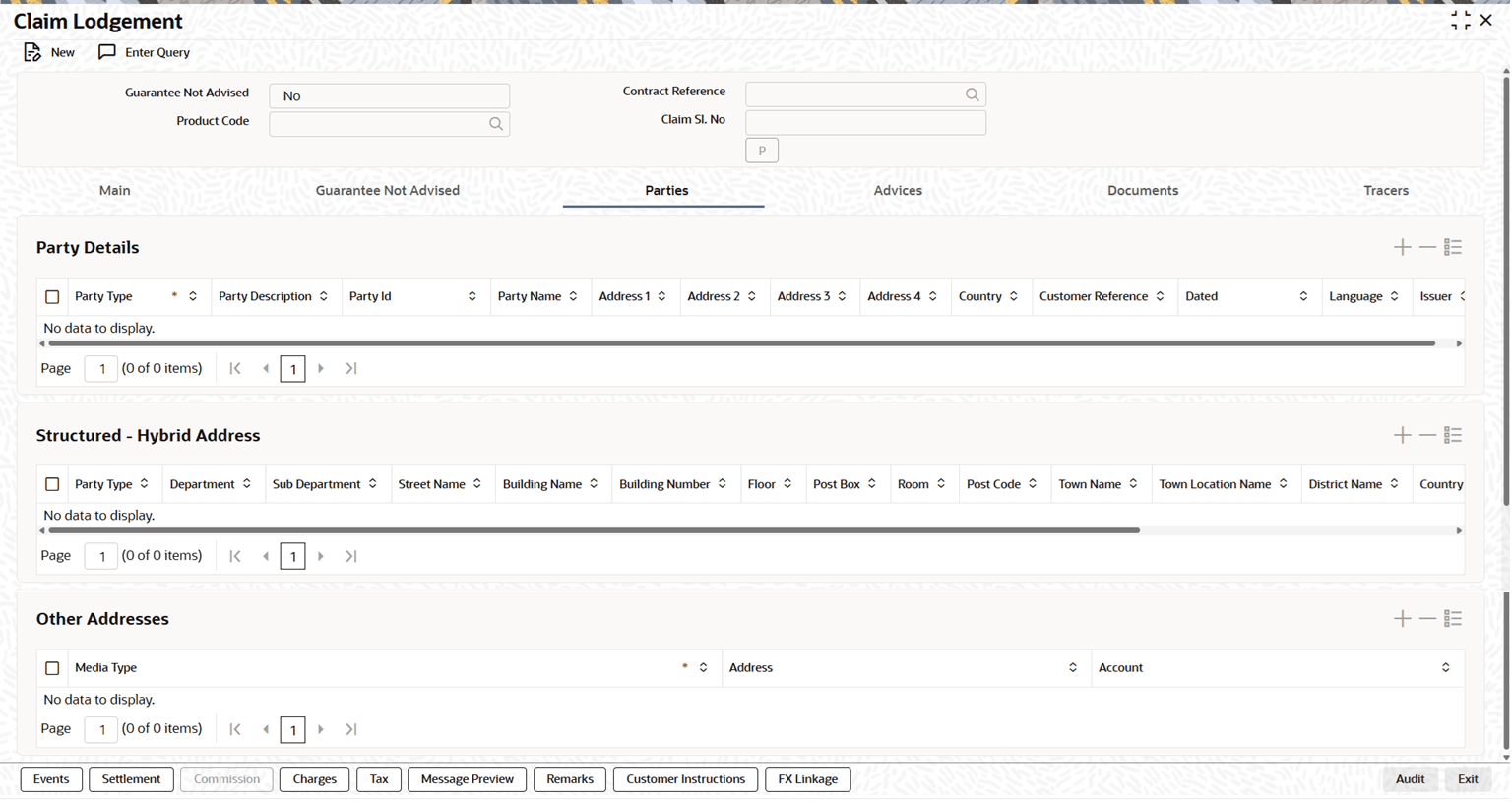
Task: Open Customer Instructions
Action: 686,779
